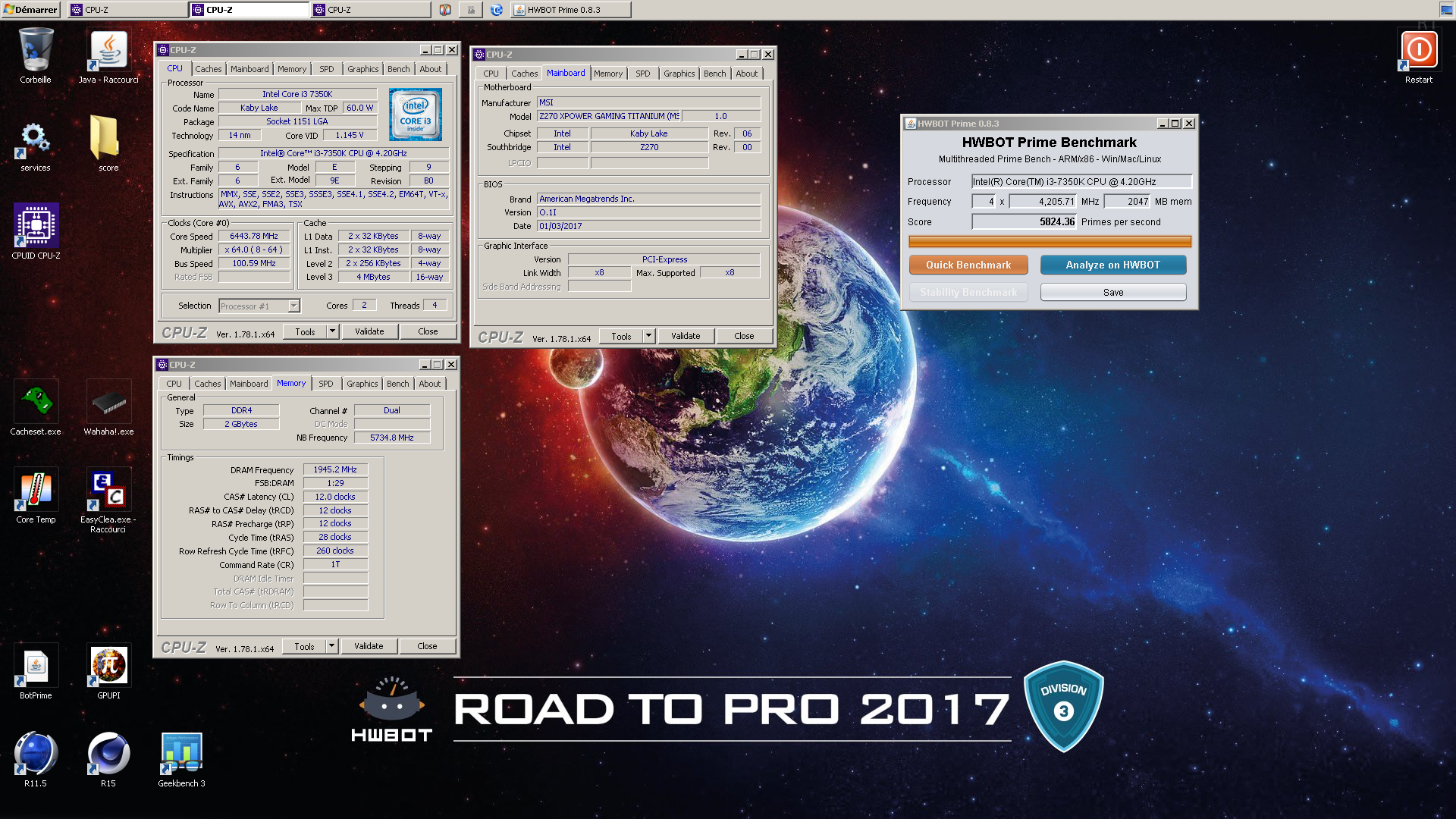Click the NB Frequency value 5734.8 MHz
This screenshot has width=1456, height=819.
pos(392,438)
